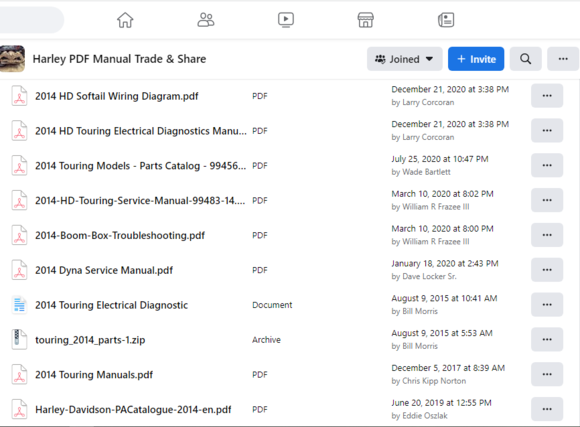Viewport: 580px width, 427px height.
Task: Open options menu for 2014 HD Softail Wiring Diagram
Action: pyautogui.click(x=547, y=96)
